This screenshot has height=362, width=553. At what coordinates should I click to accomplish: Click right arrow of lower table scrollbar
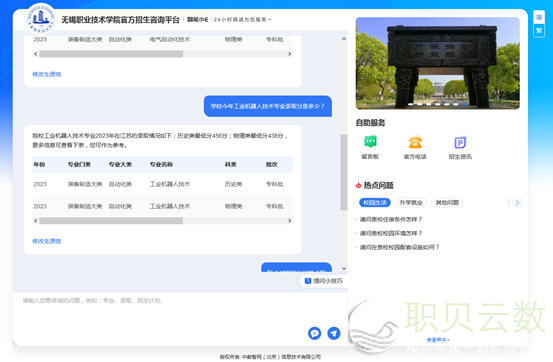click(290, 221)
